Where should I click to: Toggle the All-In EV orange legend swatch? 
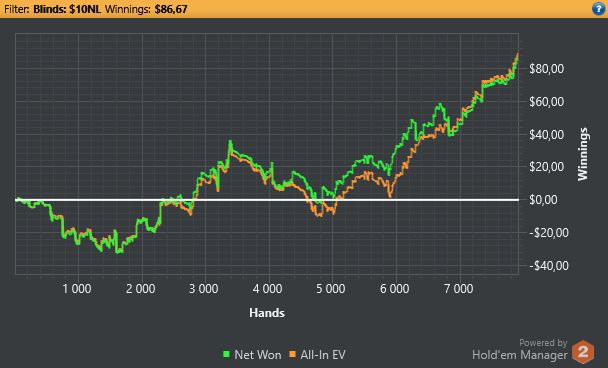point(292,354)
